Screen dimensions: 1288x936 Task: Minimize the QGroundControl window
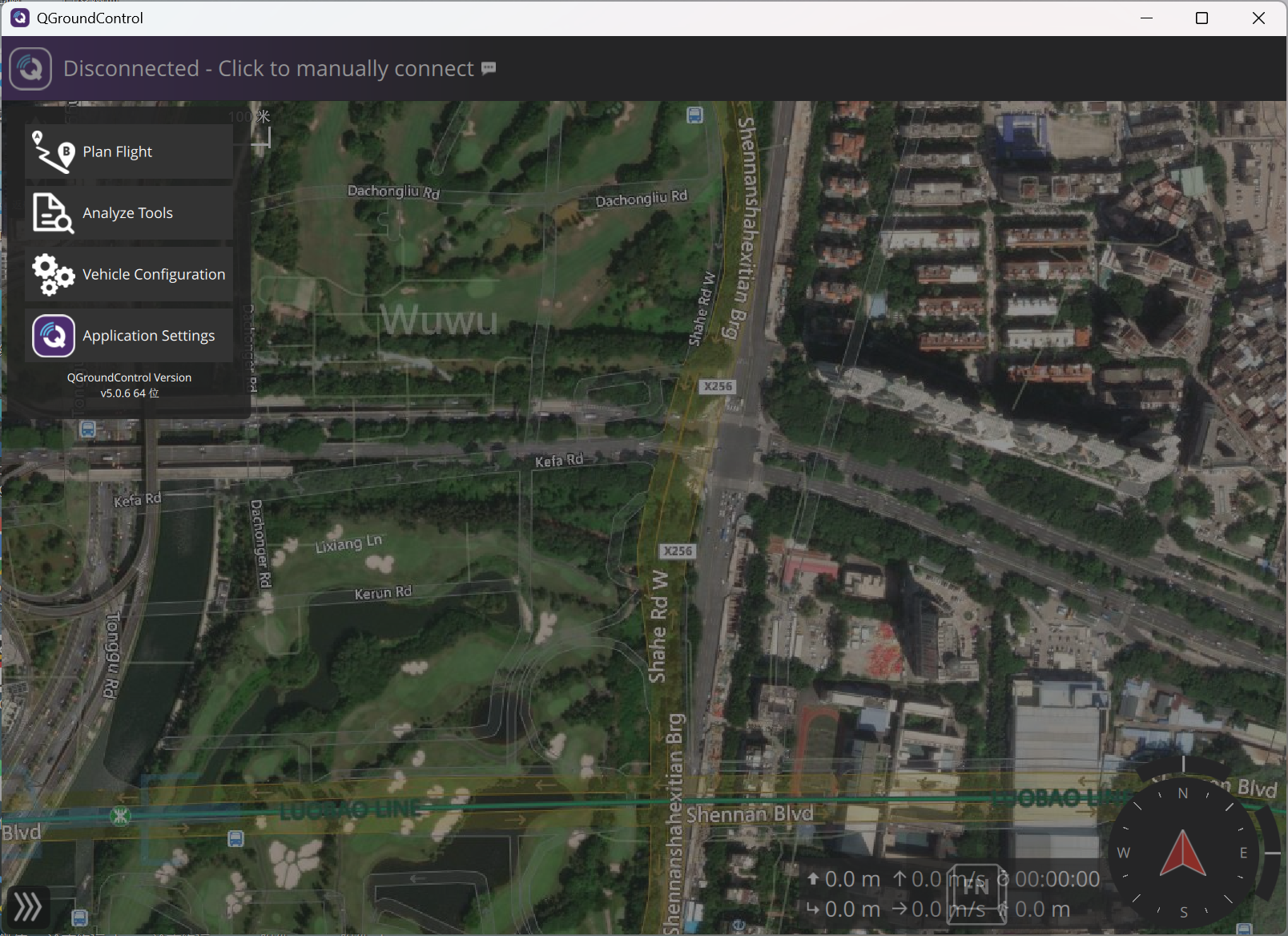click(x=1147, y=18)
